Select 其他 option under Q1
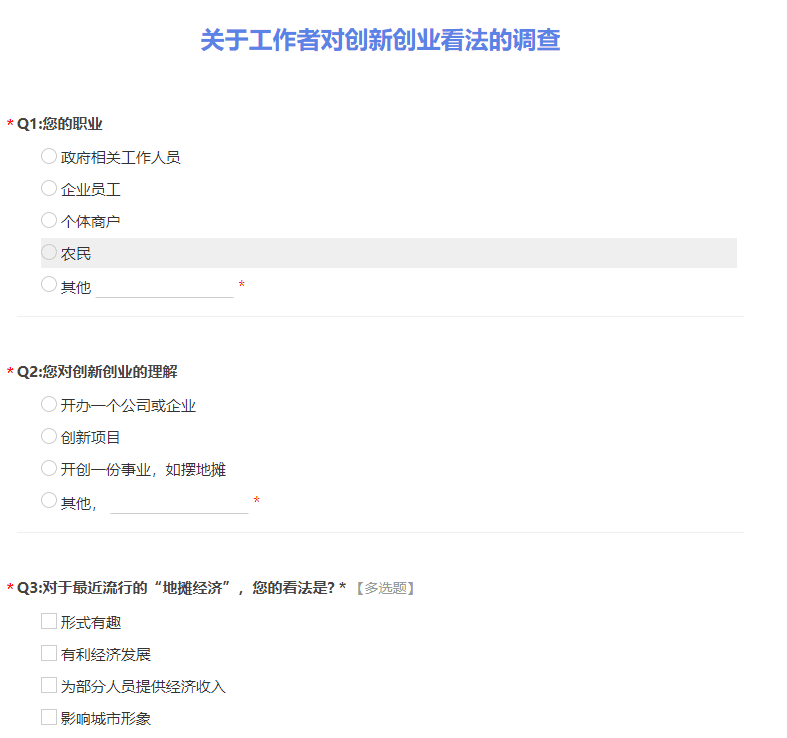 tap(49, 285)
